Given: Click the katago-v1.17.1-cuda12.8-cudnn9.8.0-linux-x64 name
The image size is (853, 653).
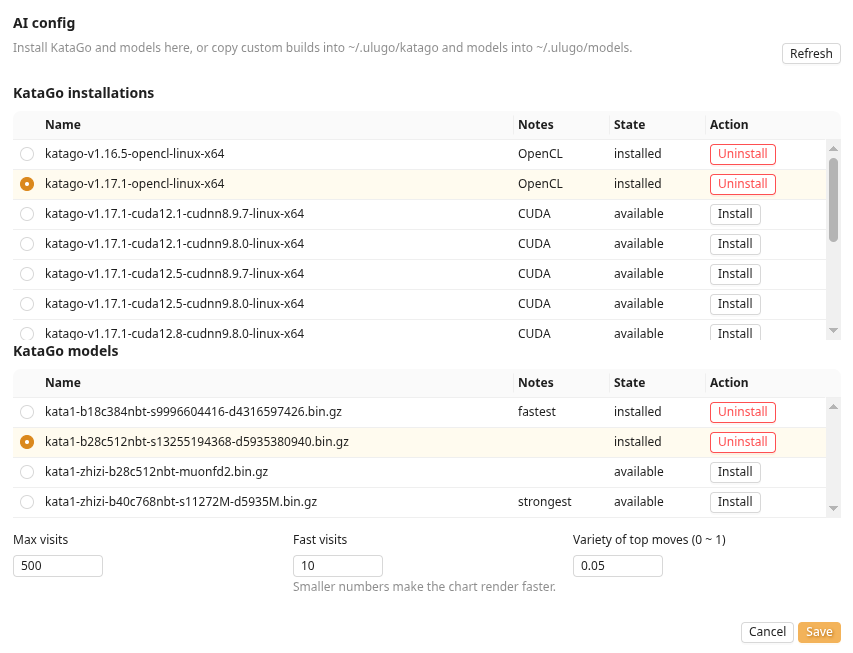Looking at the screenshot, I should pos(175,334).
